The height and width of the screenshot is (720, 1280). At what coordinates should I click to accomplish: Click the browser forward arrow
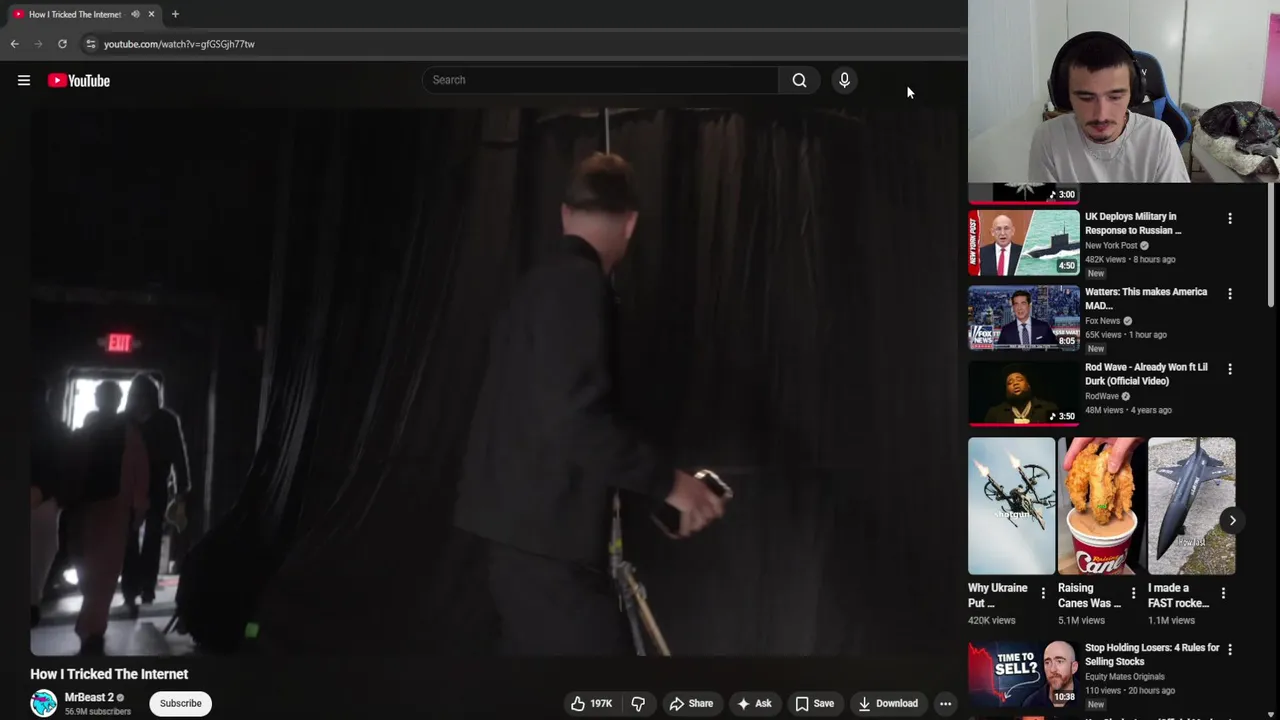38,44
